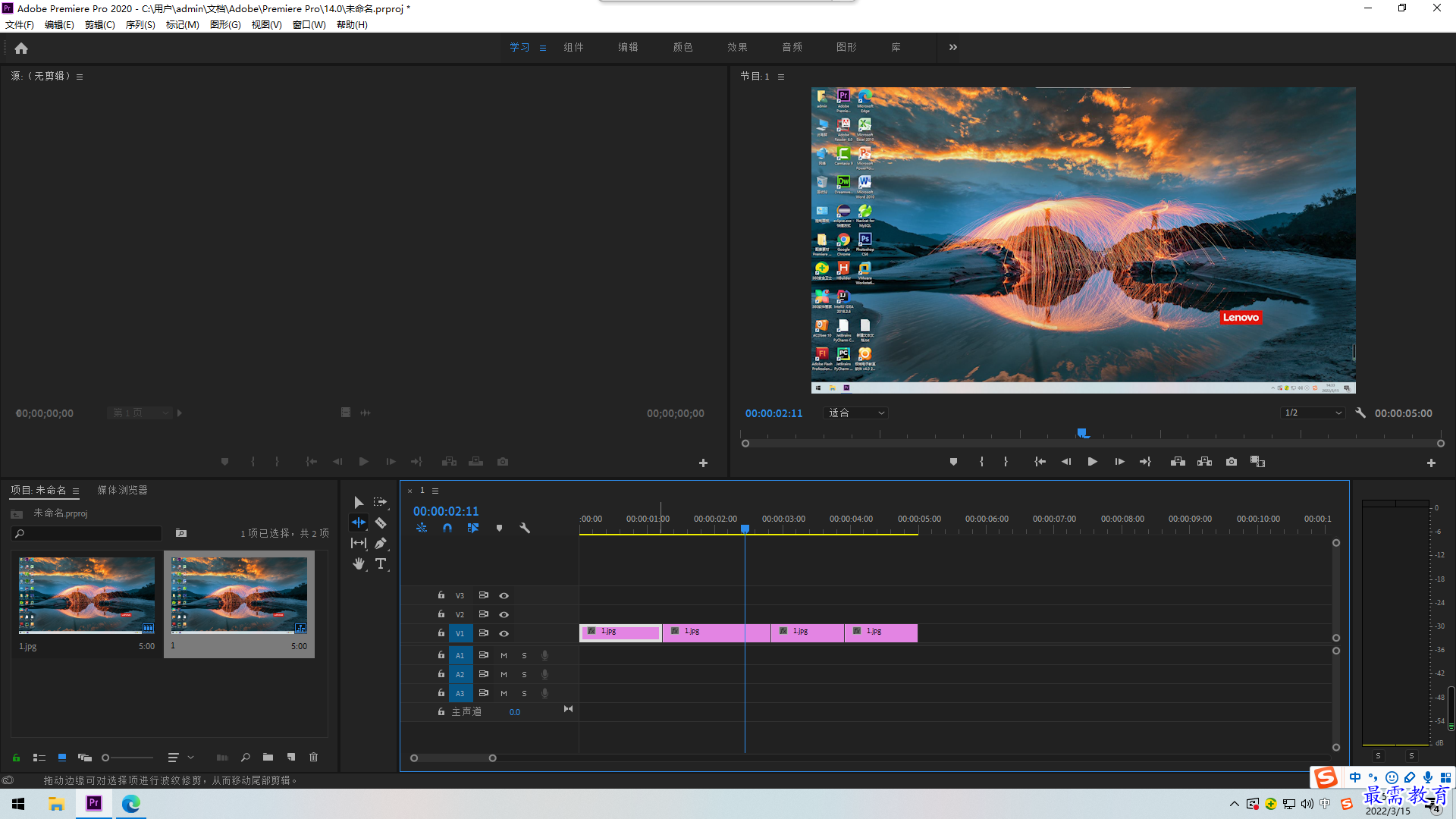Toggle visibility eye of track V1
This screenshot has width=1456, height=819.
(504, 633)
